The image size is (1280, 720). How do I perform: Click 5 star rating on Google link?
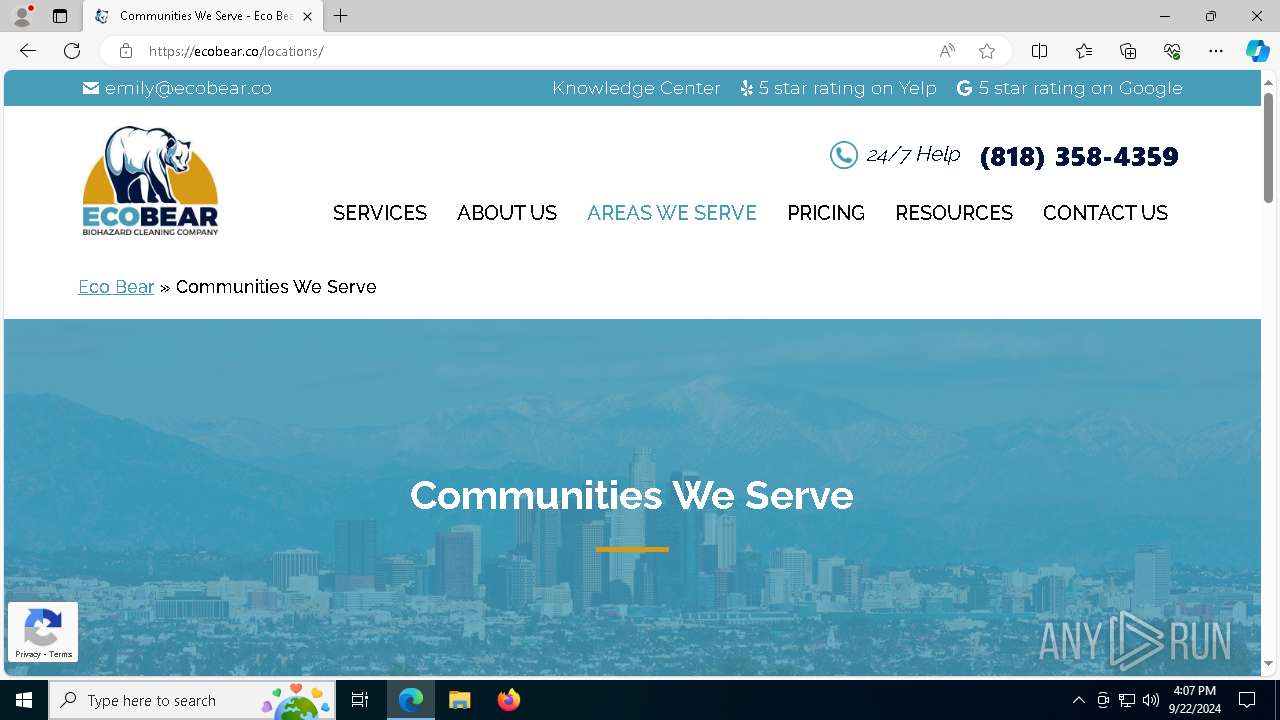coord(1080,88)
